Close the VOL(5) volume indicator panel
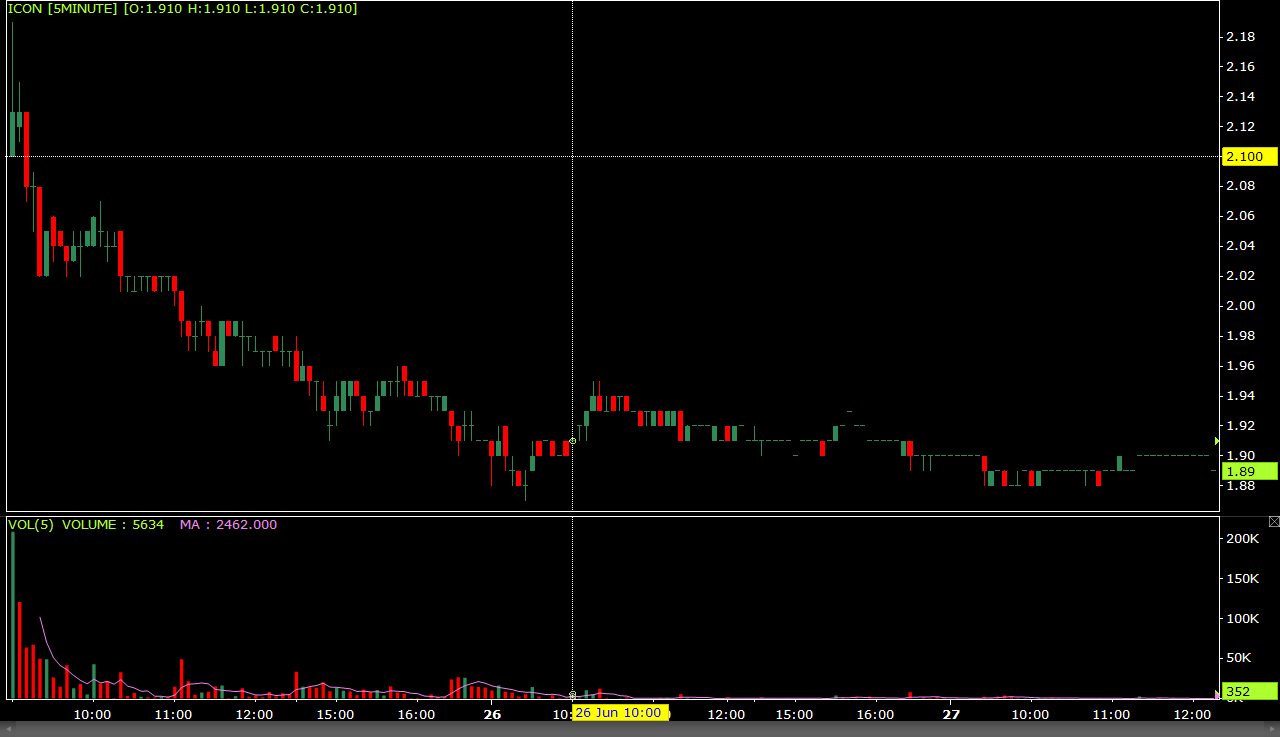The height and width of the screenshot is (737, 1280). (x=1274, y=522)
